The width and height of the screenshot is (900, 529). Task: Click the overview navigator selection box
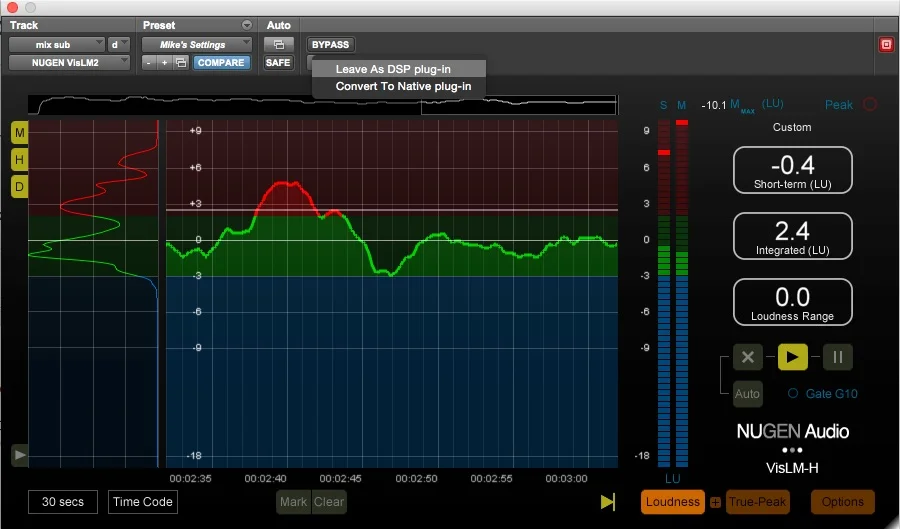click(x=519, y=104)
